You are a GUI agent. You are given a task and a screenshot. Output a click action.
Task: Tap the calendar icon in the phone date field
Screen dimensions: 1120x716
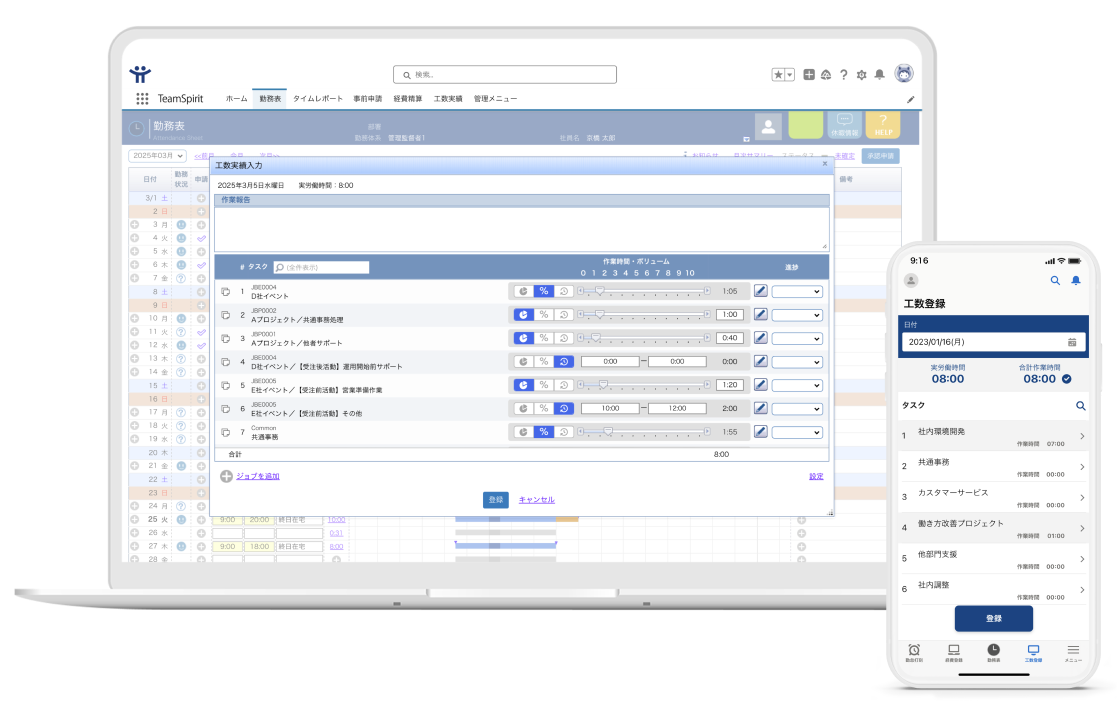coord(1071,342)
